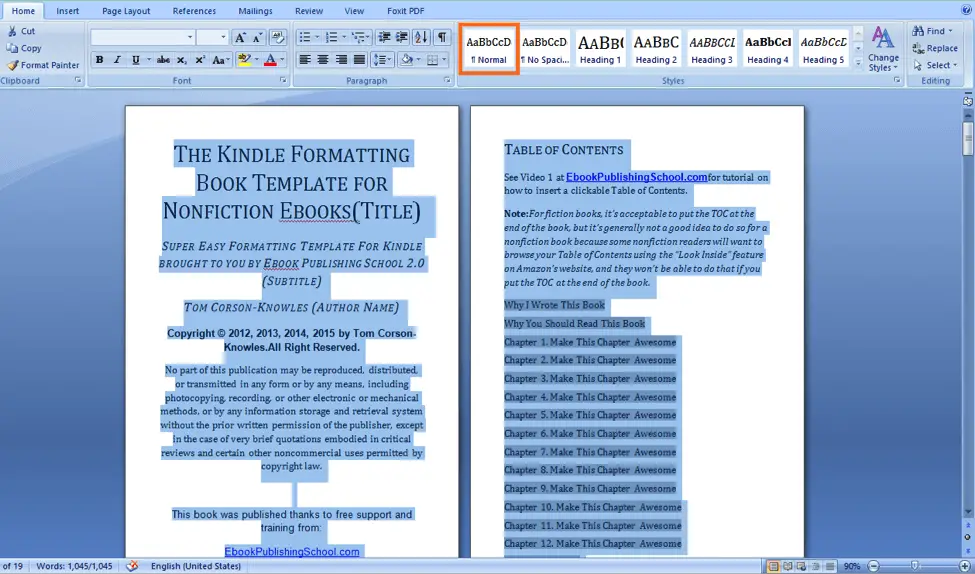This screenshot has height=574, width=975.
Task: Open Word Help with the question mark icon
Action: pos(967,11)
